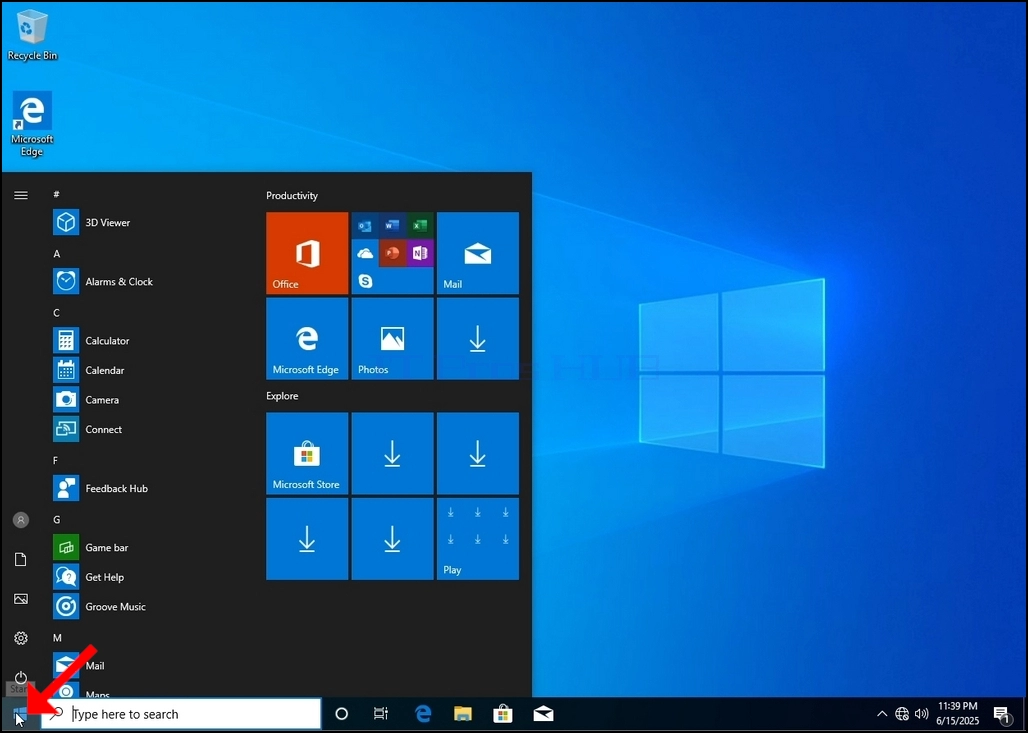
Task: Click downloading tile right of Microsoft Store
Action: (x=392, y=453)
